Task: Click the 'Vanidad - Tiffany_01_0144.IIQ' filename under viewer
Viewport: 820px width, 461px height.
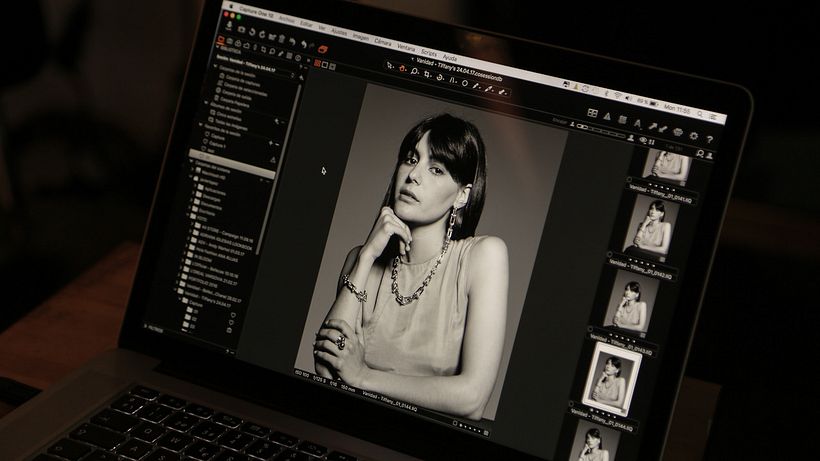Action: [390, 401]
